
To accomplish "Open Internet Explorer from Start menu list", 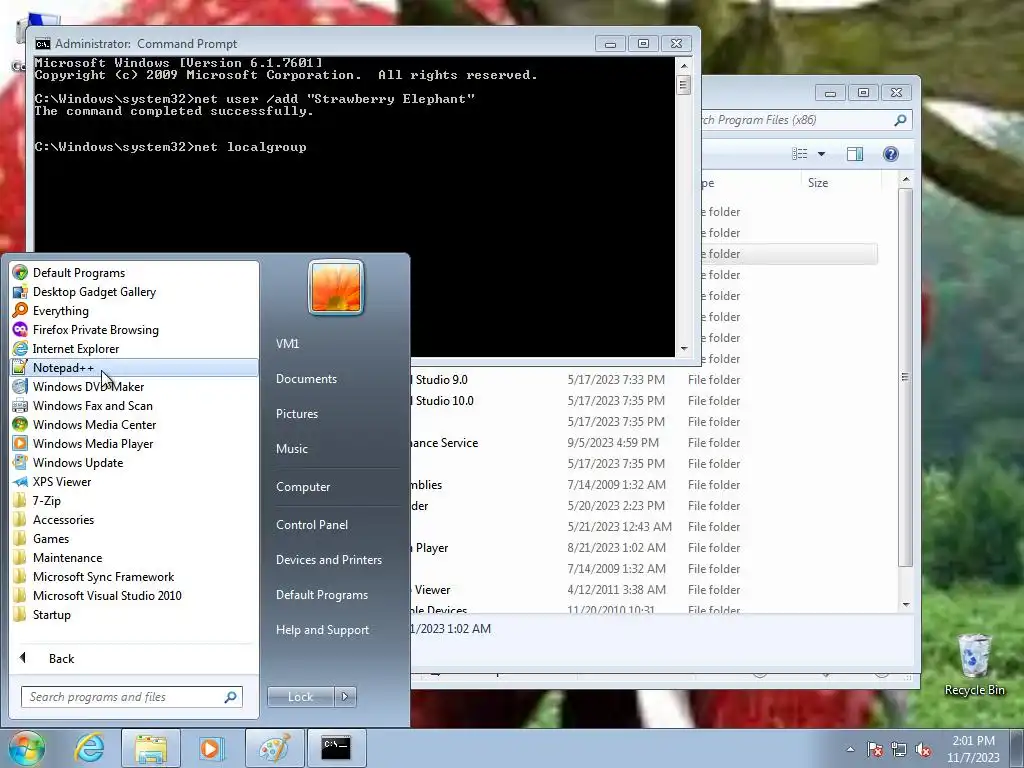I will point(134,349).
